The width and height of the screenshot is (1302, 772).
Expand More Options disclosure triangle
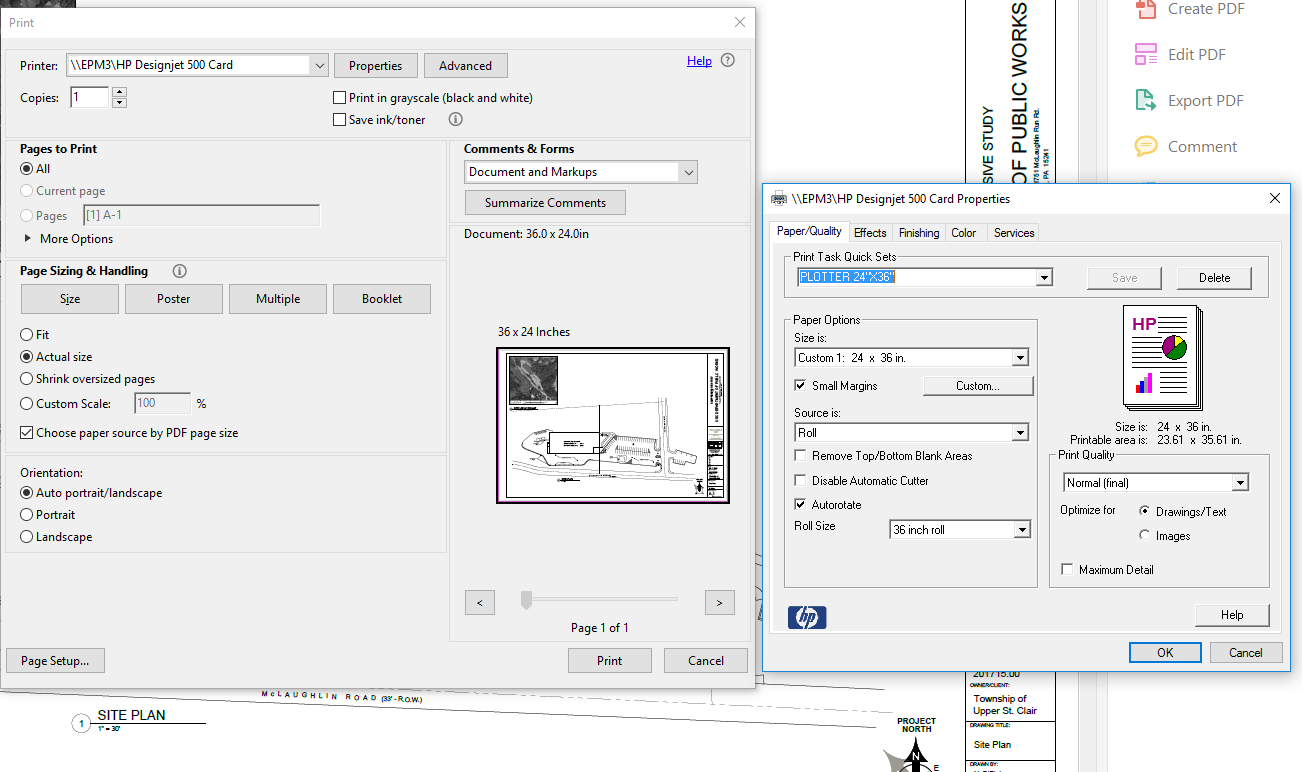pyautogui.click(x=28, y=239)
